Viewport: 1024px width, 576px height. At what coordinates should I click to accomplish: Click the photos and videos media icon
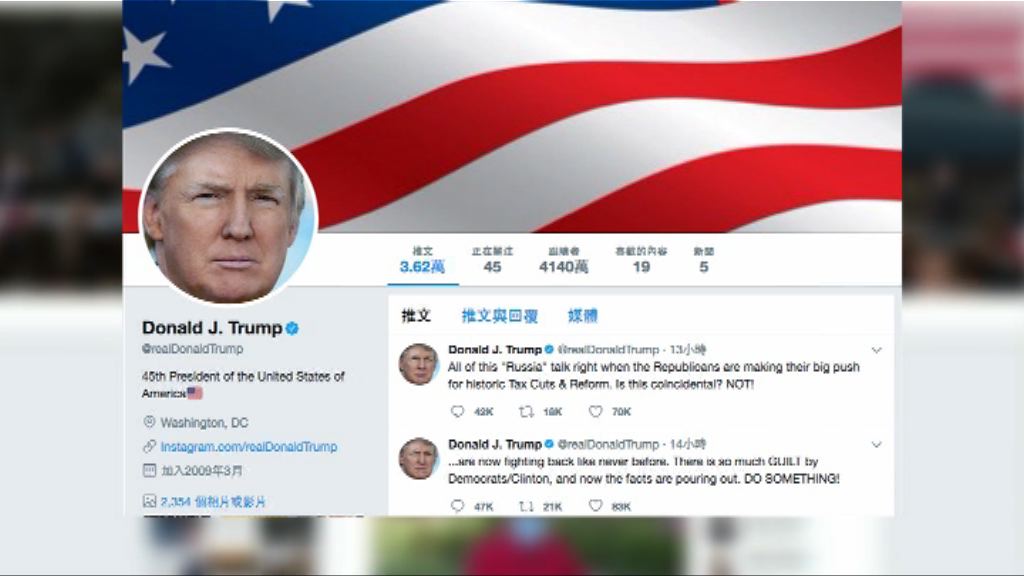pyautogui.click(x=150, y=501)
